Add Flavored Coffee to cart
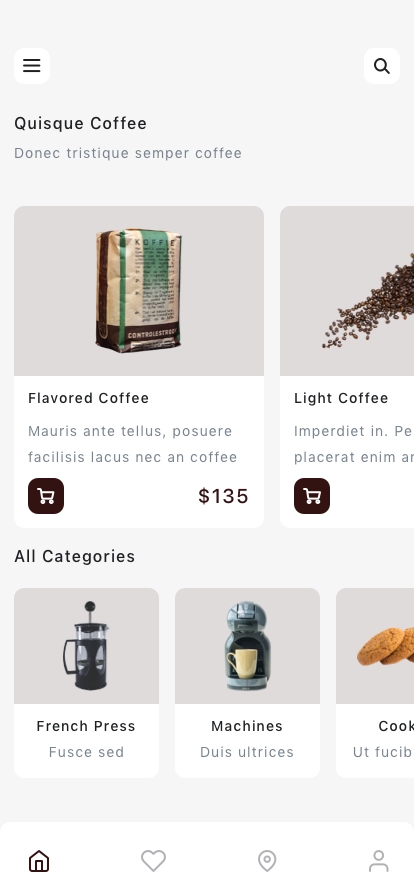 (46, 496)
